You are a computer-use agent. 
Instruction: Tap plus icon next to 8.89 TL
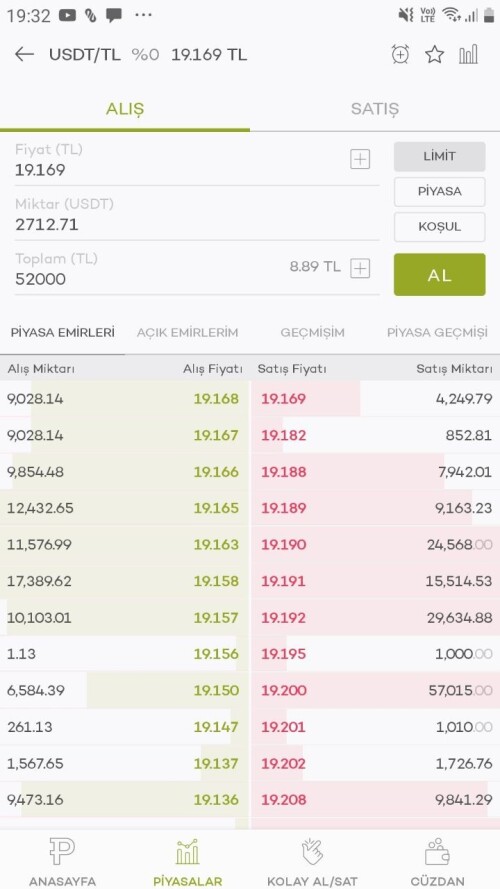tap(360, 268)
